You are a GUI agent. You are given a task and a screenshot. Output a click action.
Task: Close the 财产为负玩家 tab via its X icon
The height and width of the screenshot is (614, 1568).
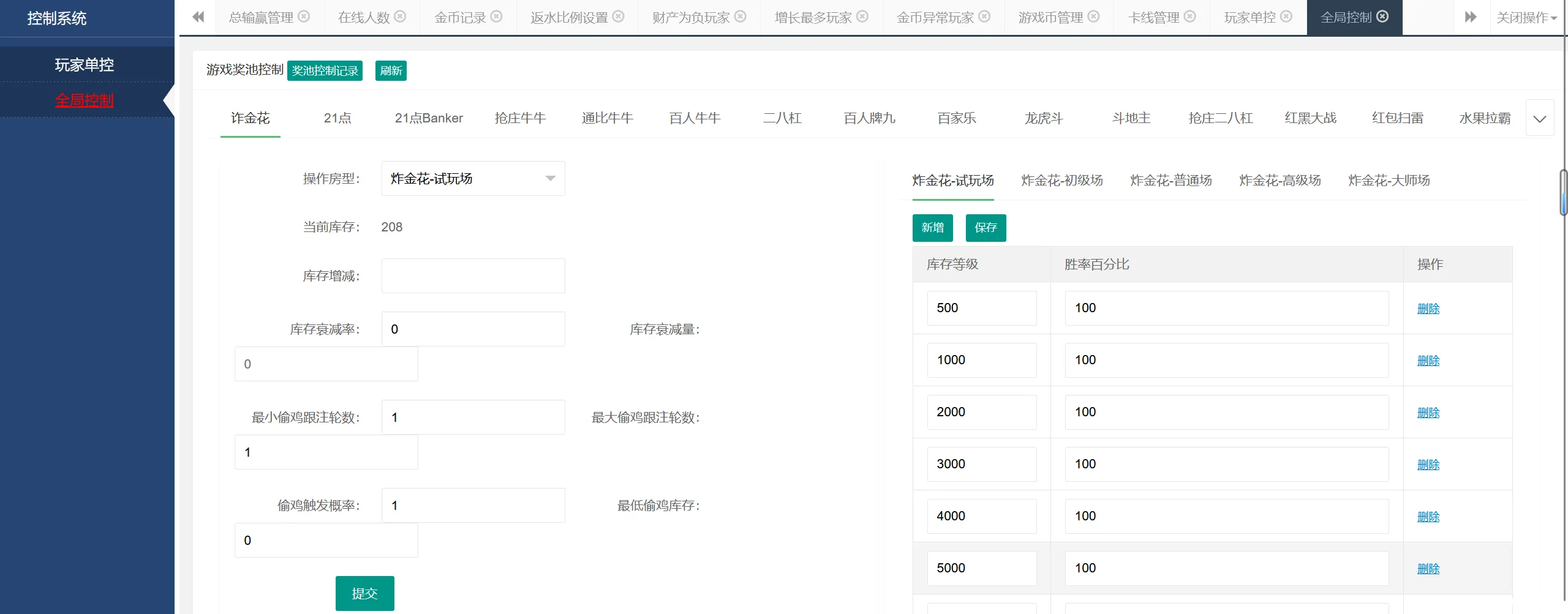[741, 17]
